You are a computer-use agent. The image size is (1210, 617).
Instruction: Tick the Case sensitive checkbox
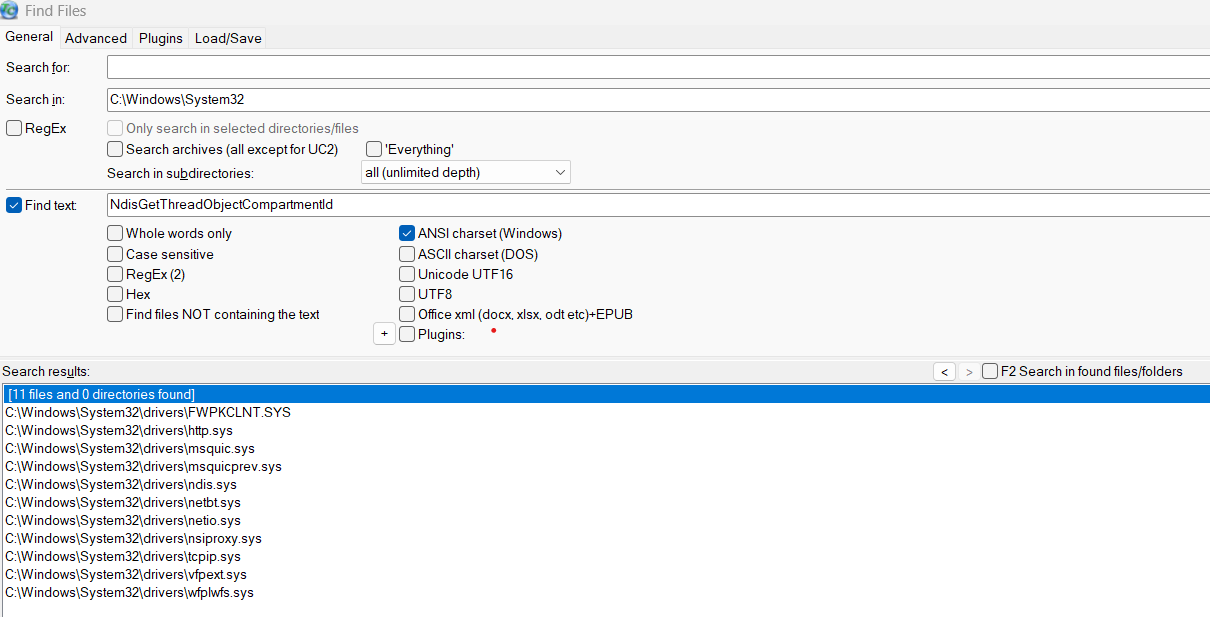(115, 254)
